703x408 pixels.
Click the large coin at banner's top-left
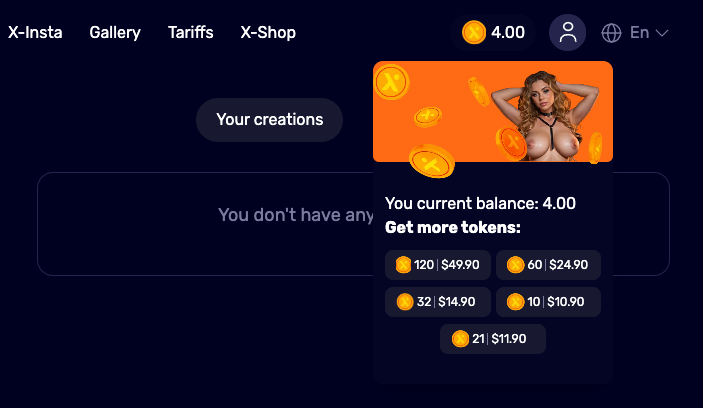(393, 80)
